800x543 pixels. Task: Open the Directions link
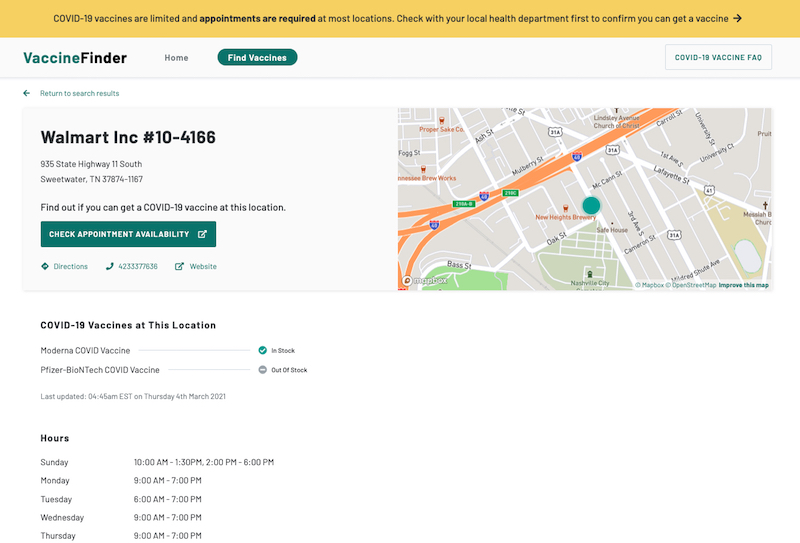(70, 266)
